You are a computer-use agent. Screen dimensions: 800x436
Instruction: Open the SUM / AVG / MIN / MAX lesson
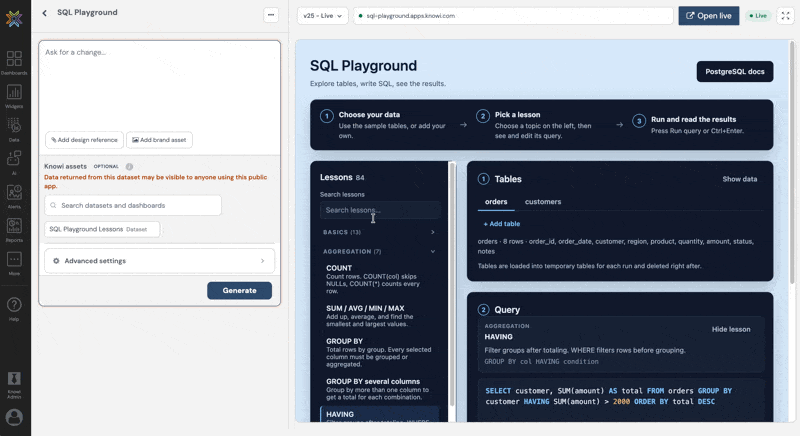click(x=379, y=316)
